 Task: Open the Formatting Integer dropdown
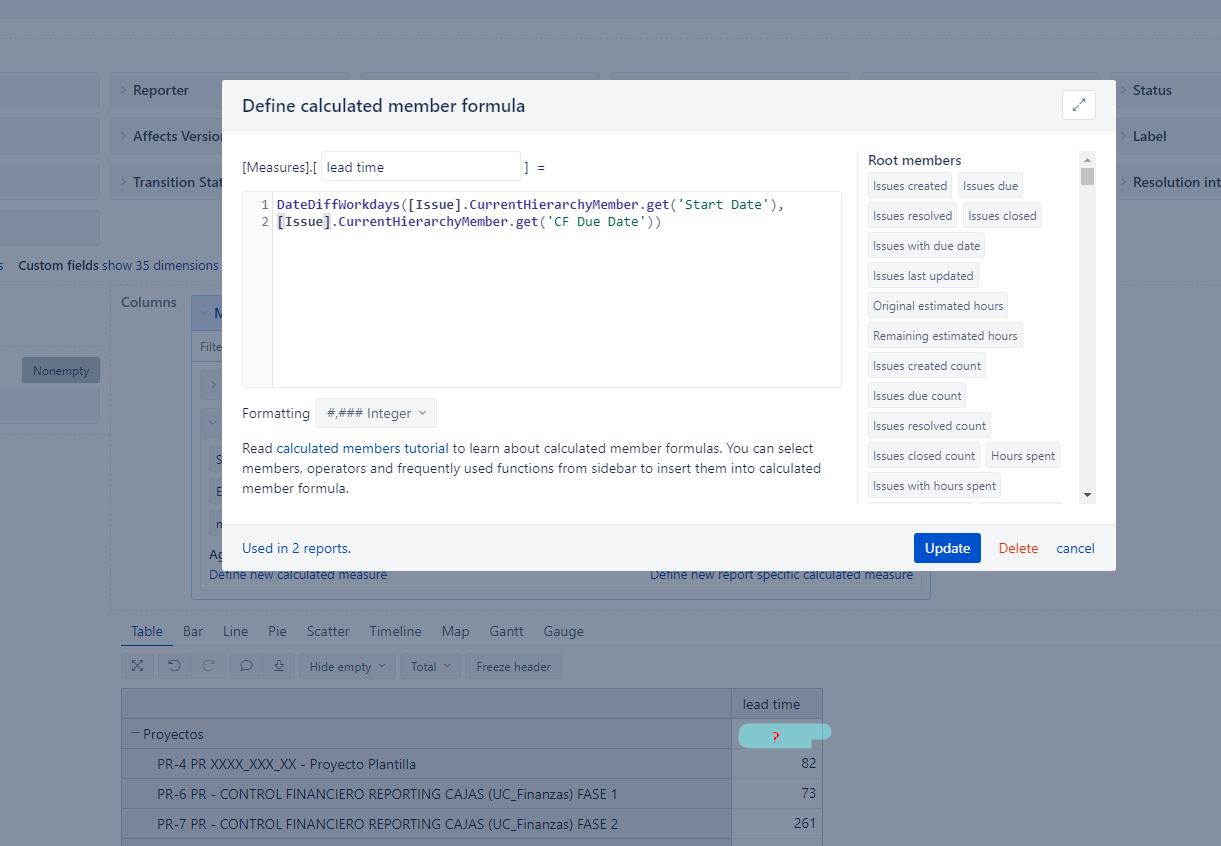(376, 413)
